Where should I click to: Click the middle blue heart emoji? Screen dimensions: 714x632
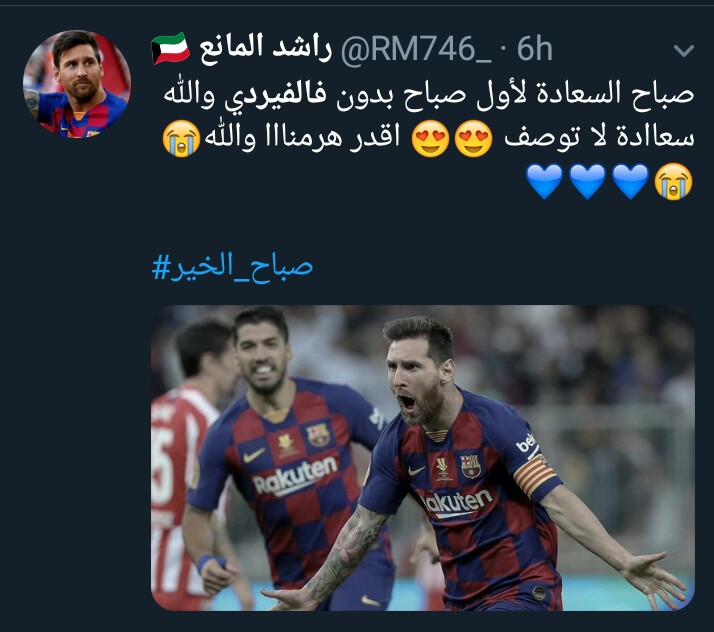[x=587, y=182]
